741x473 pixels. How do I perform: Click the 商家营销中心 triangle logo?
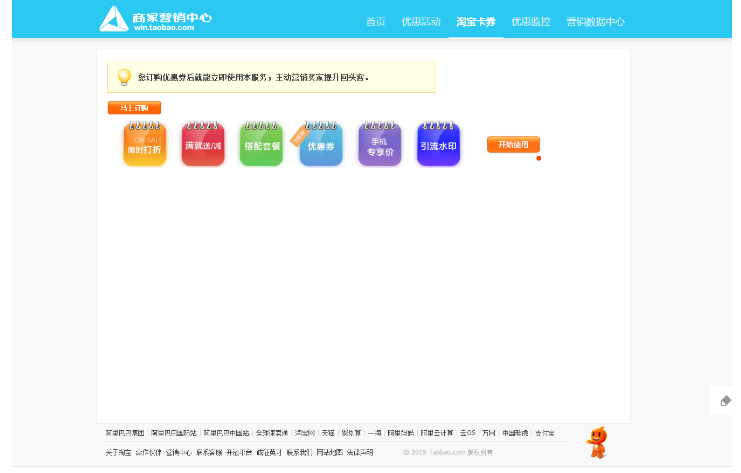coord(113,19)
